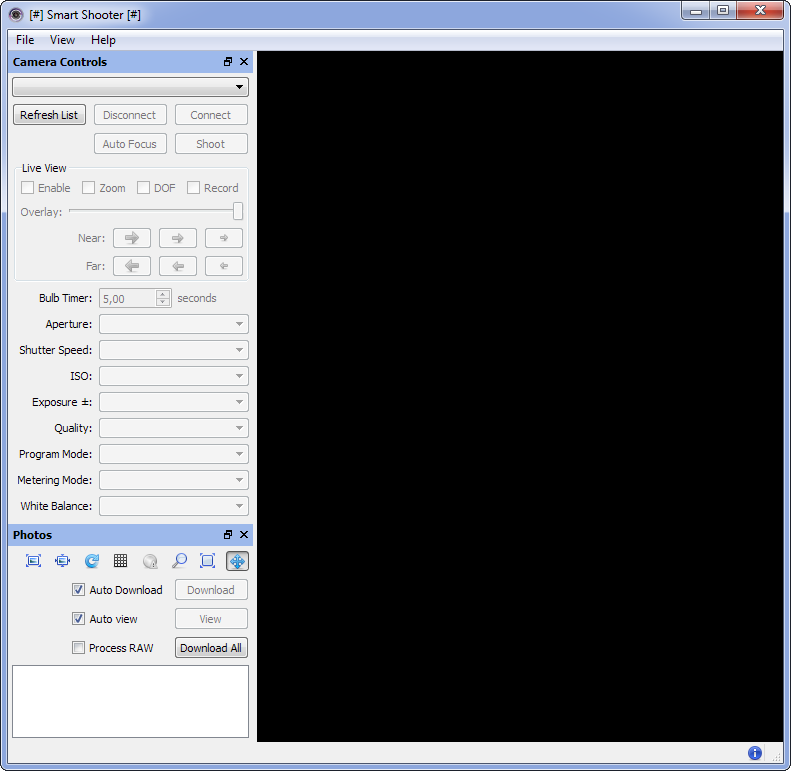Viewport: 791px width, 771px height.
Task: Click the Download All button
Action: (x=211, y=648)
